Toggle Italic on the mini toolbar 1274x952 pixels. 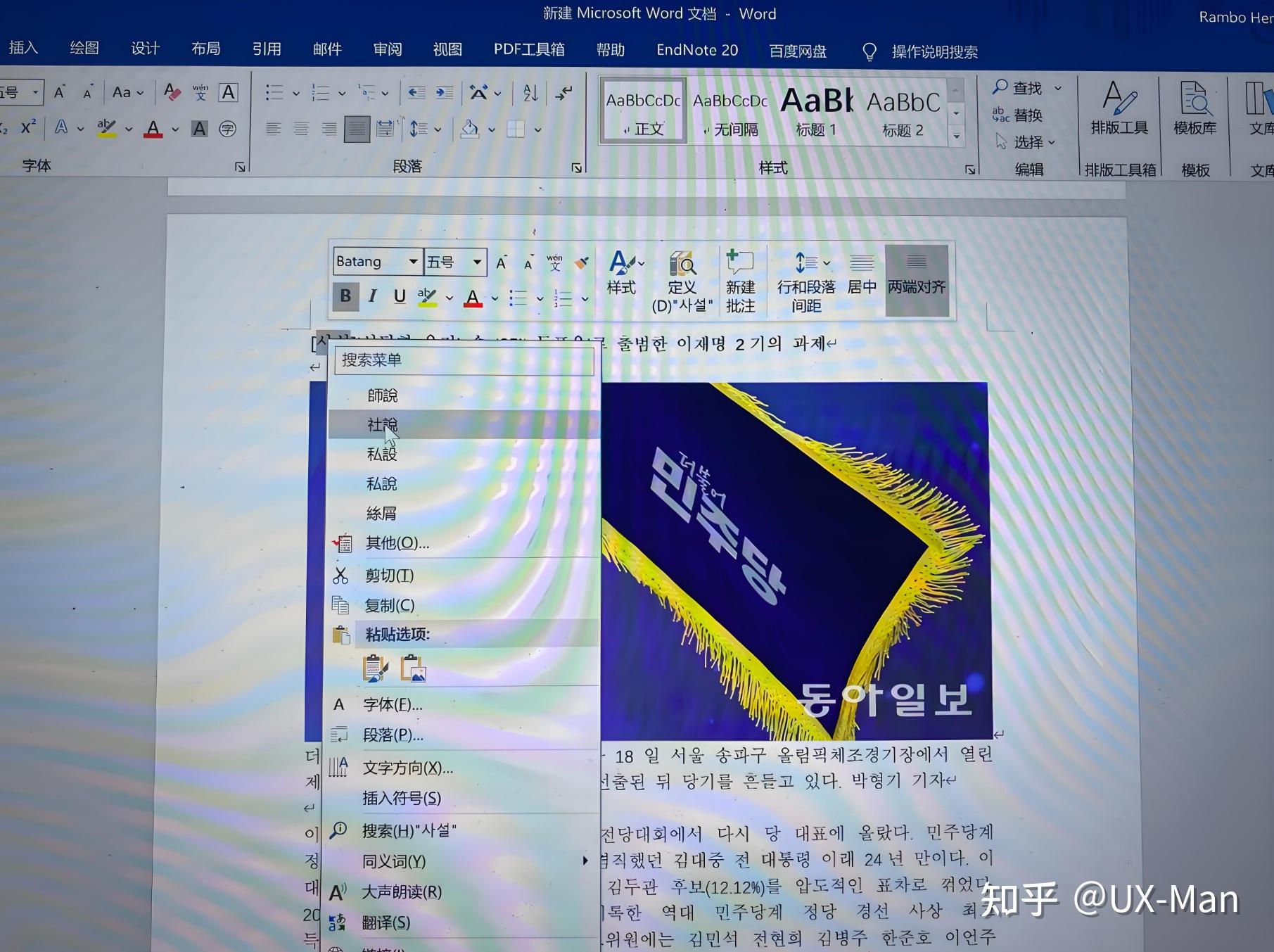pos(373,296)
